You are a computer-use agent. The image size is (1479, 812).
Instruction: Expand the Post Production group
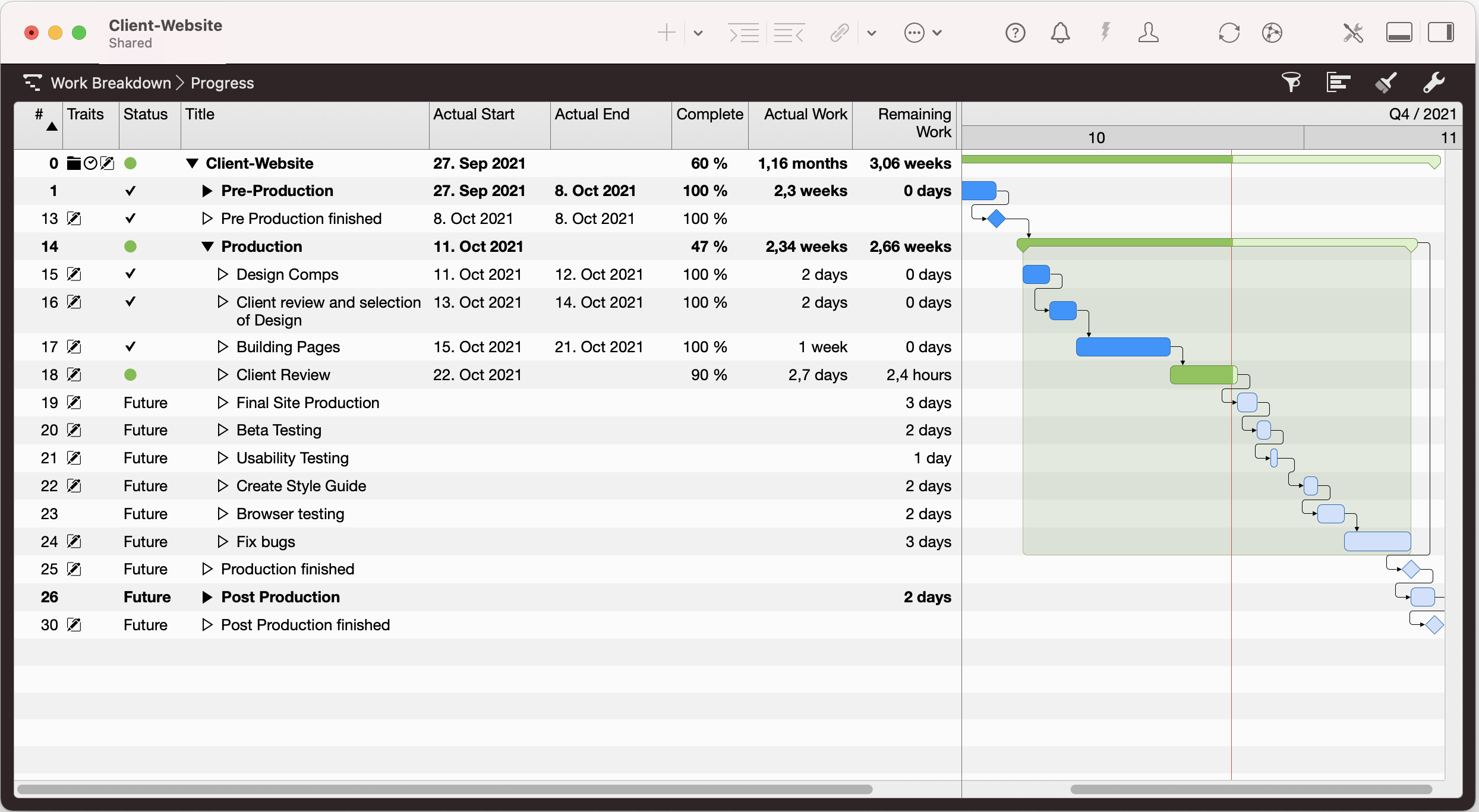coord(207,598)
